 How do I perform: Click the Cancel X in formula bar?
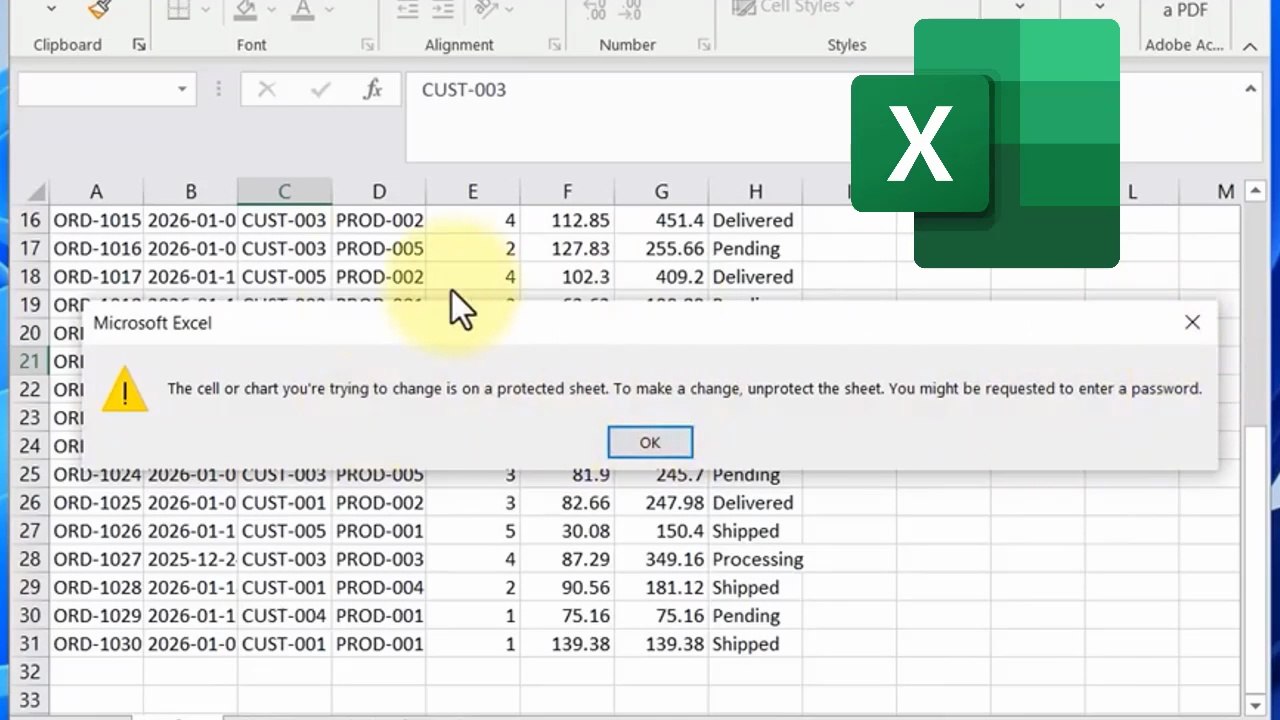(267, 89)
